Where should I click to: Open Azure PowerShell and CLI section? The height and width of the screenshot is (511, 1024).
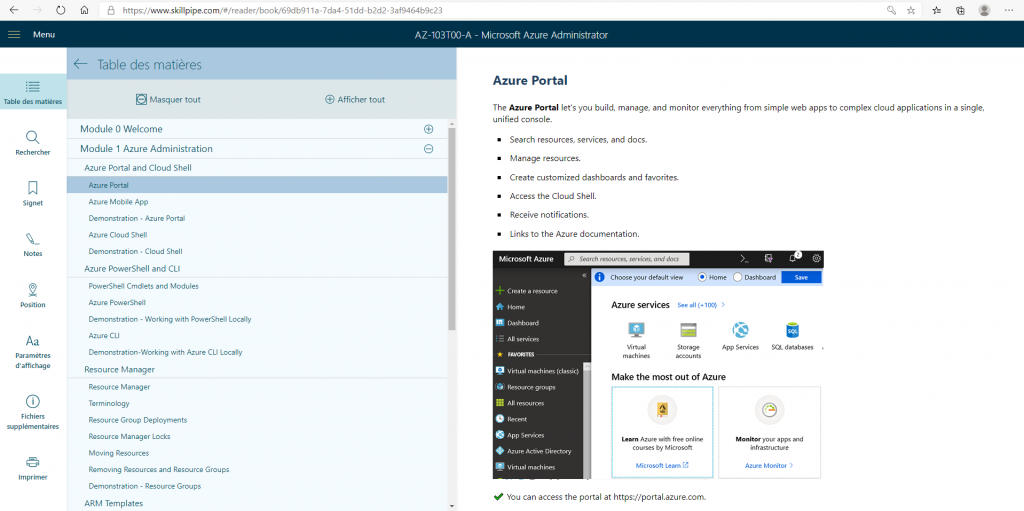[132, 269]
